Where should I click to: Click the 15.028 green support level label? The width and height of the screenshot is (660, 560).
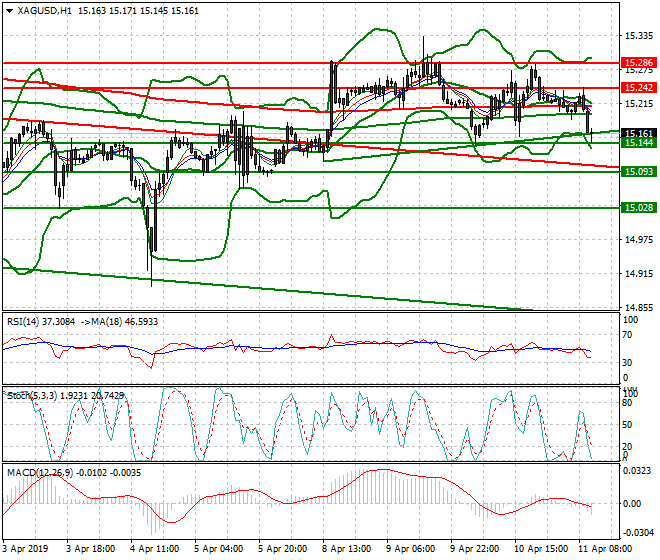pyautogui.click(x=639, y=208)
